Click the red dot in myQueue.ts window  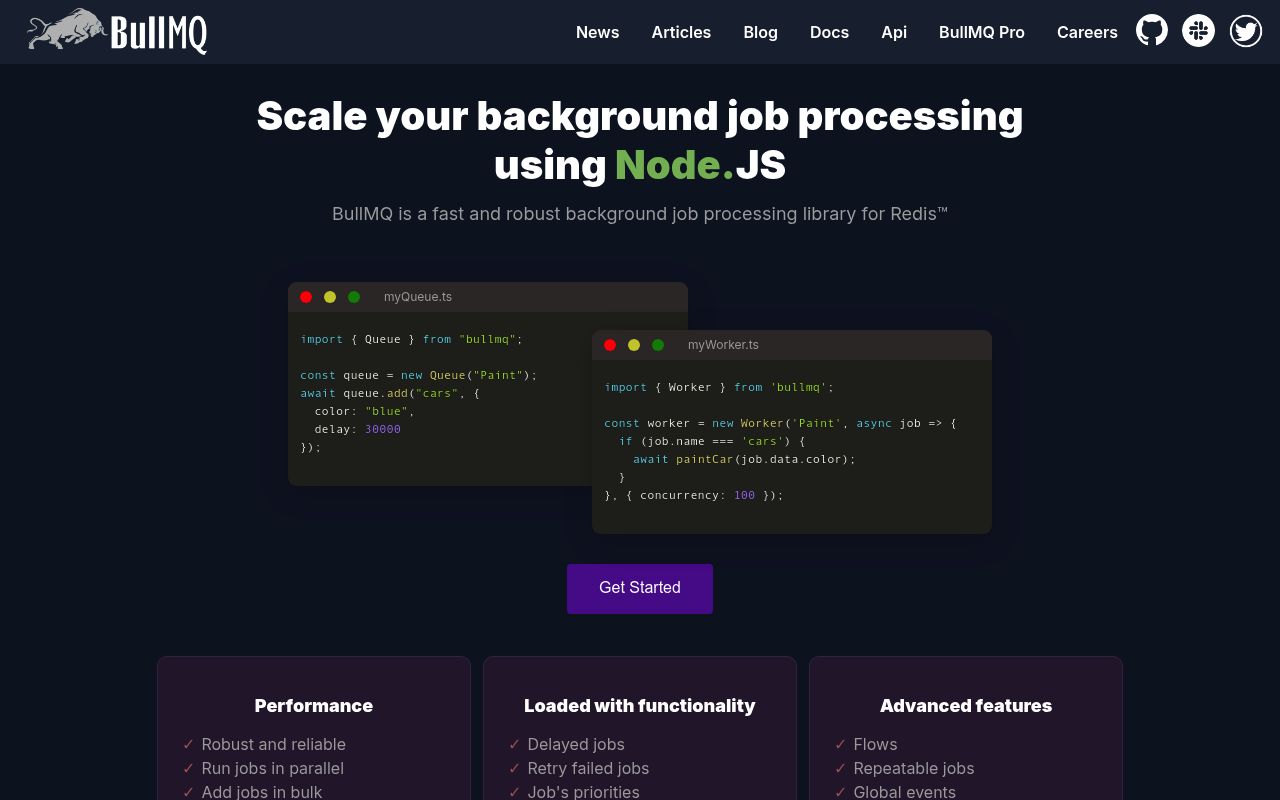(x=306, y=297)
